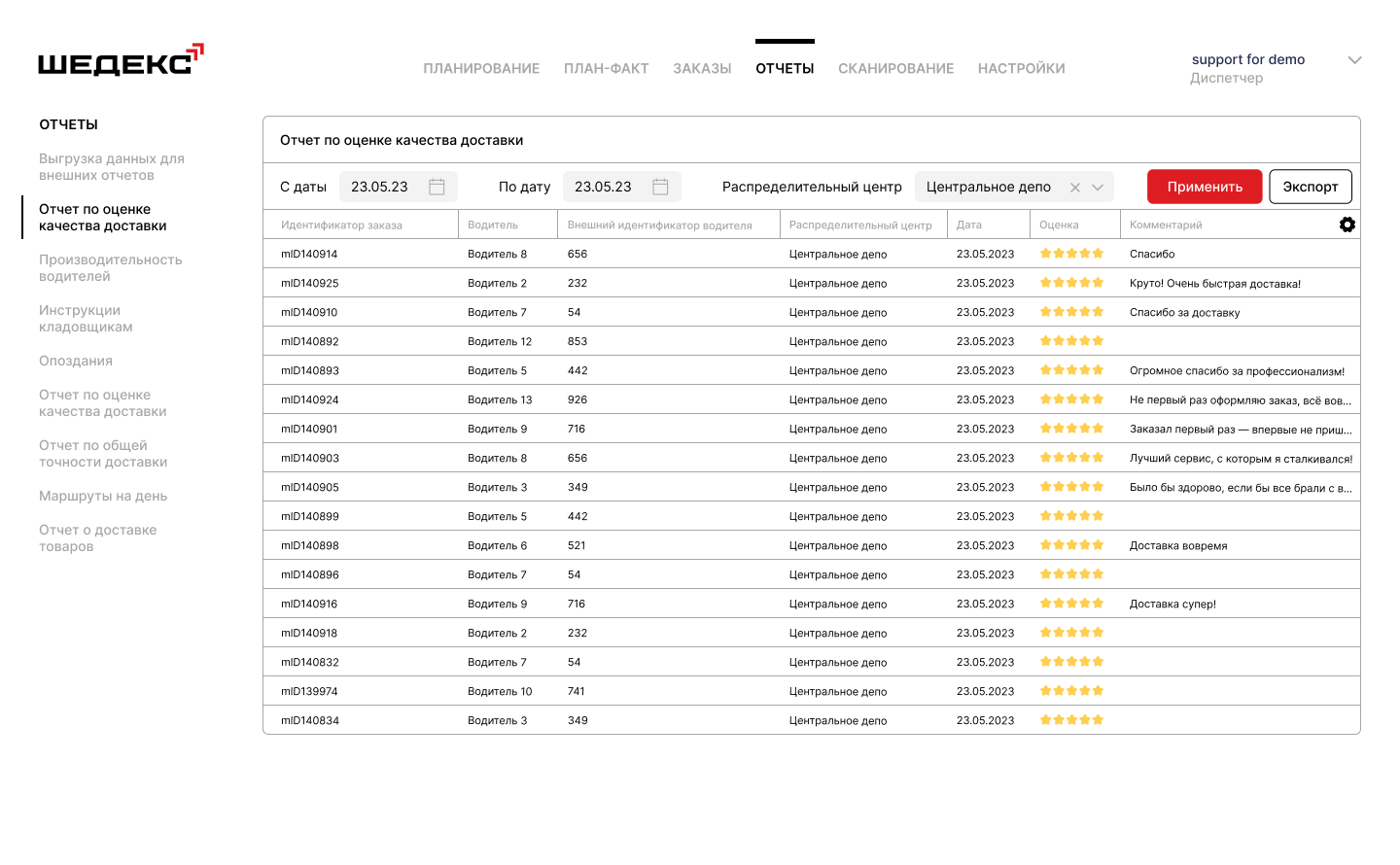This screenshot has height=865, width=1400.
Task: Open Отчет о доставке товаров
Action: [97, 538]
